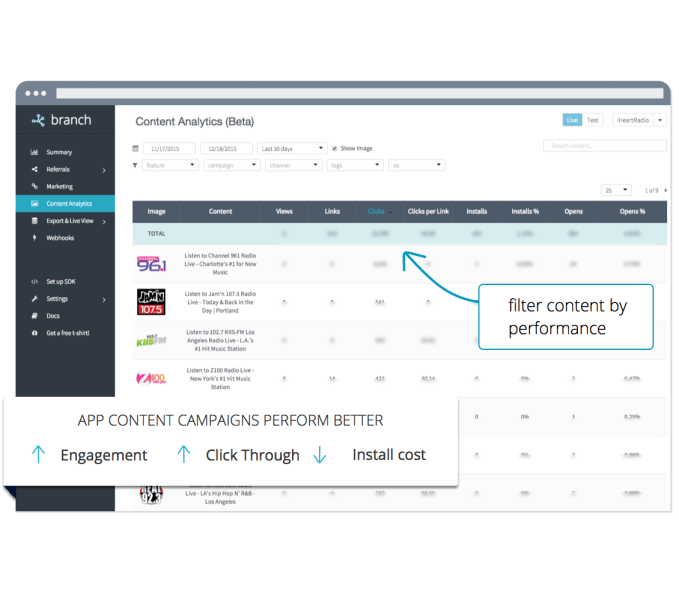Viewport: 679px width, 606px height.
Task: Click the Content Analytics image icon
Action: coord(34,204)
